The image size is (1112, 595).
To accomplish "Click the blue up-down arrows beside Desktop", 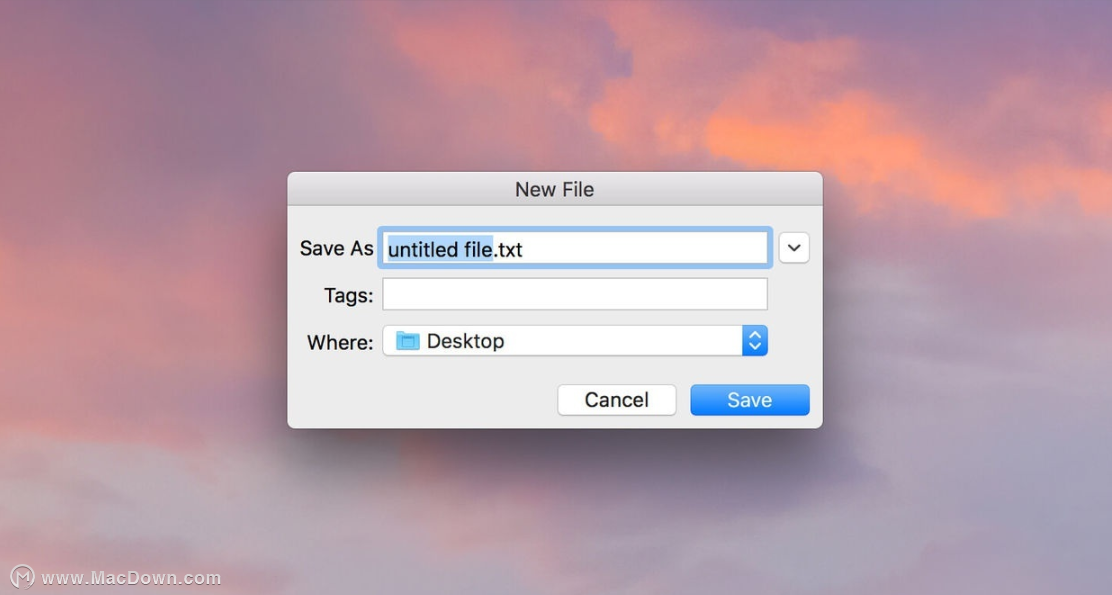I will pyautogui.click(x=755, y=341).
